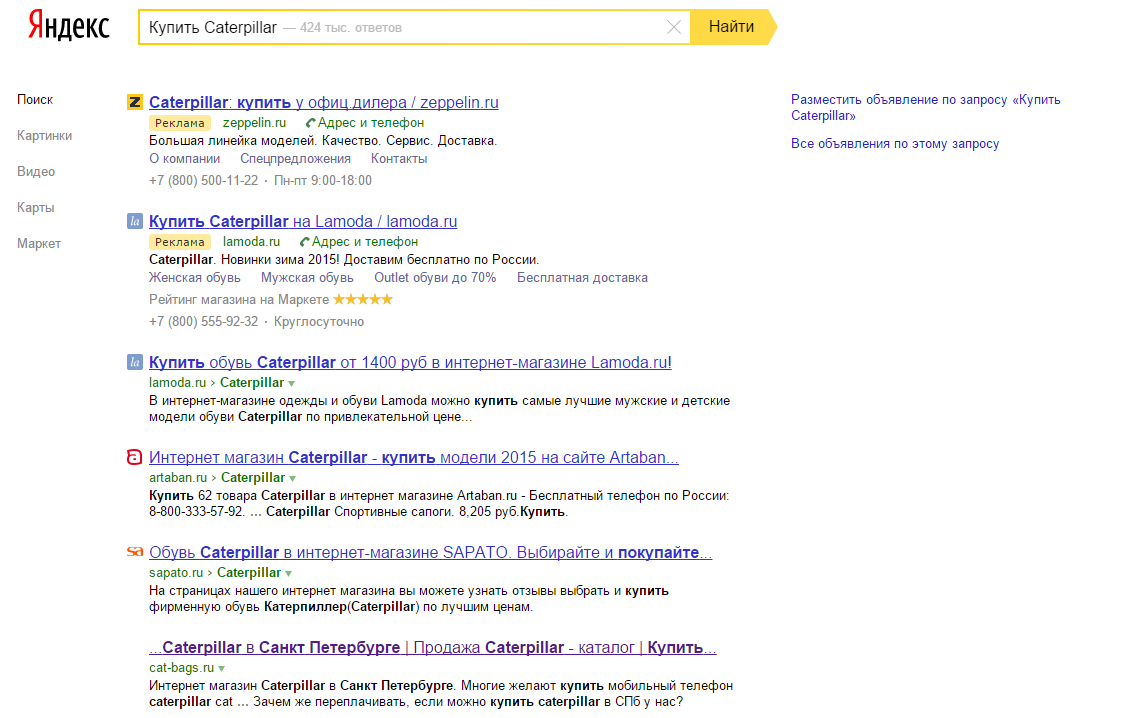1135x718 pixels.
Task: Click the Artaban favicon icon
Action: click(135, 457)
